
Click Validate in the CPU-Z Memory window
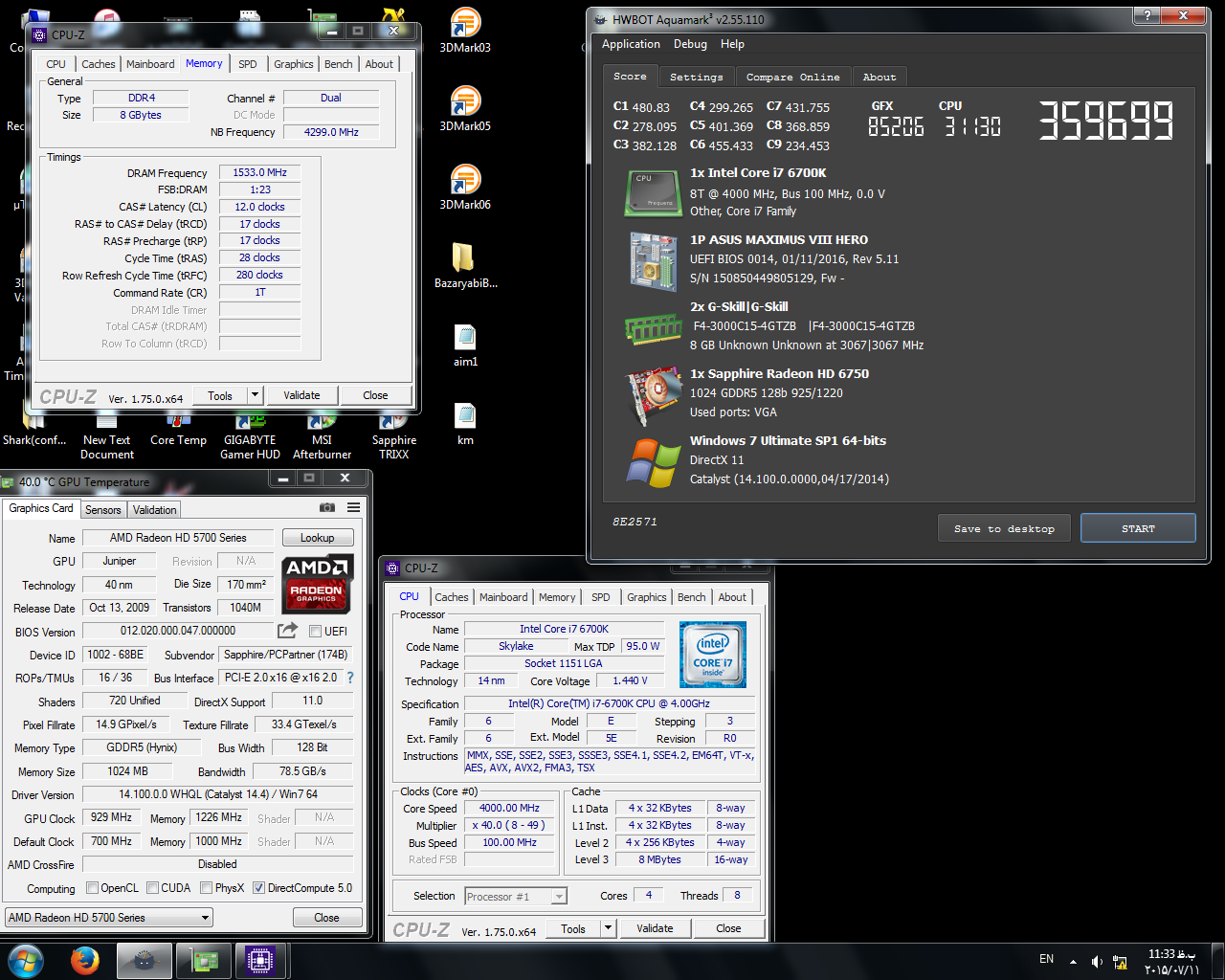[301, 395]
